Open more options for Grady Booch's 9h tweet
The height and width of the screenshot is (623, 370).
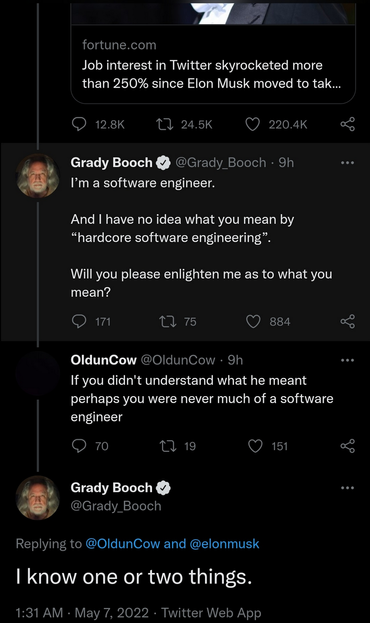[347, 163]
